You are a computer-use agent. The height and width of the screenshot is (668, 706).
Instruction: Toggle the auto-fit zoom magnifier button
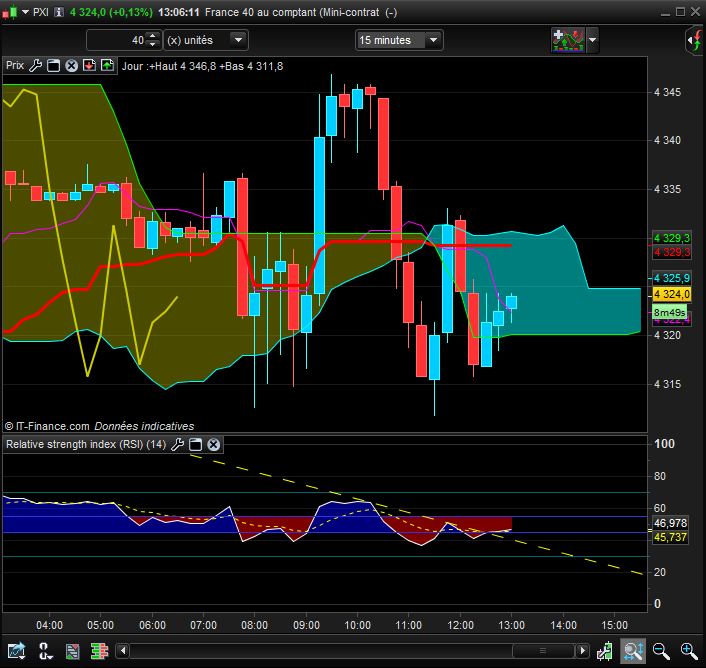coord(633,651)
